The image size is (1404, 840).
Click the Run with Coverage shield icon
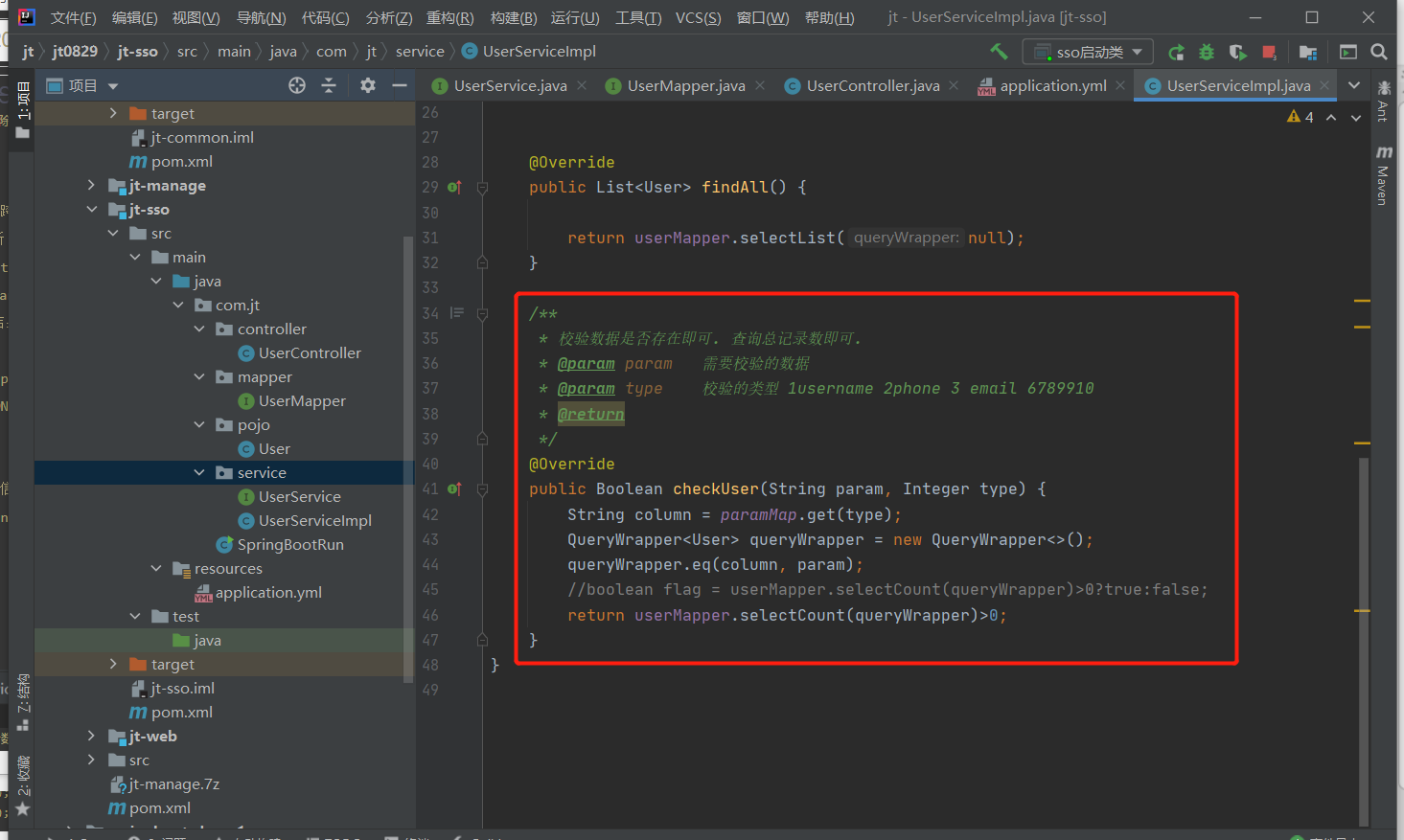coord(1238,52)
